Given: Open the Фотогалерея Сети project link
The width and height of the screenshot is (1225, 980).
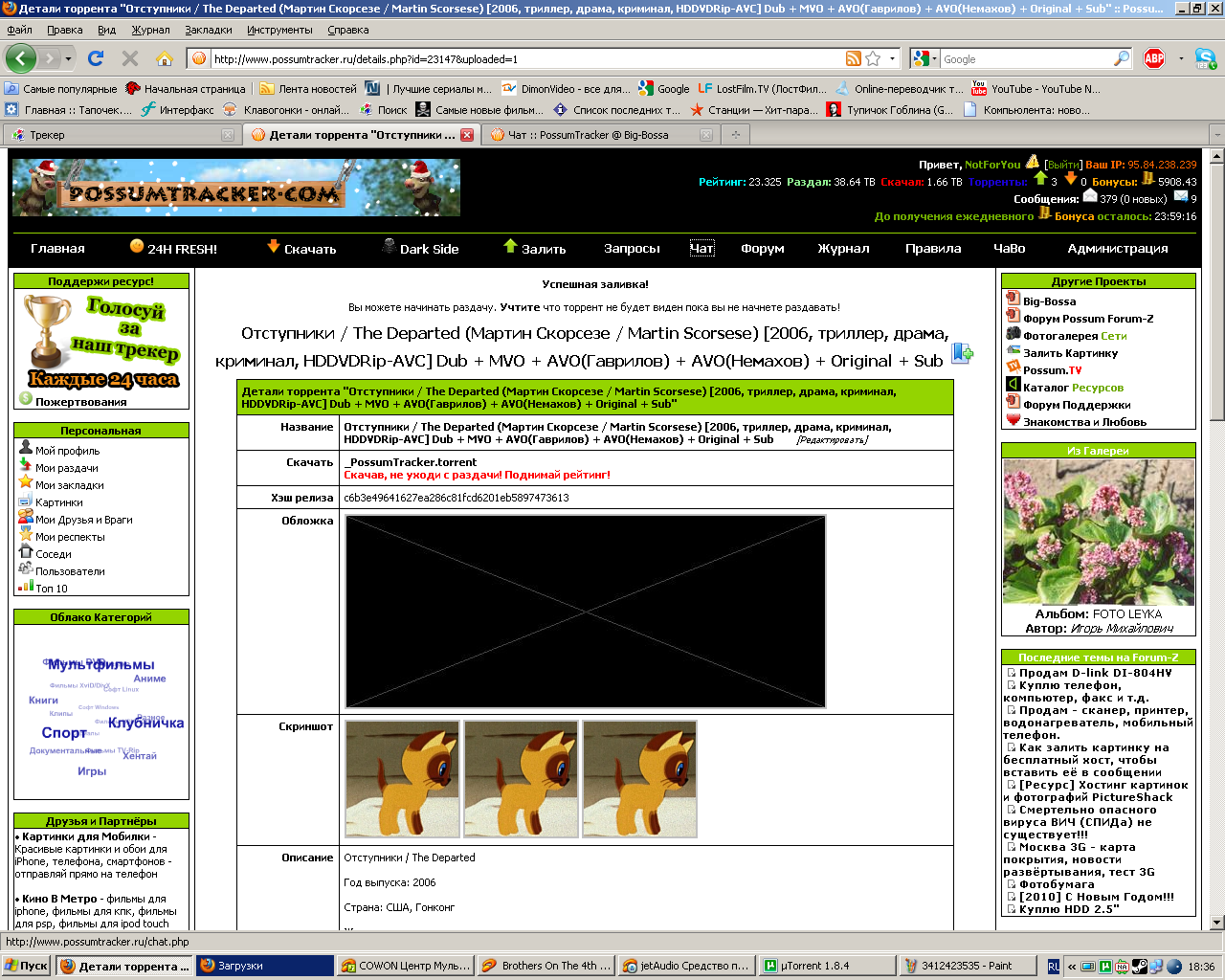Looking at the screenshot, I should (1075, 336).
